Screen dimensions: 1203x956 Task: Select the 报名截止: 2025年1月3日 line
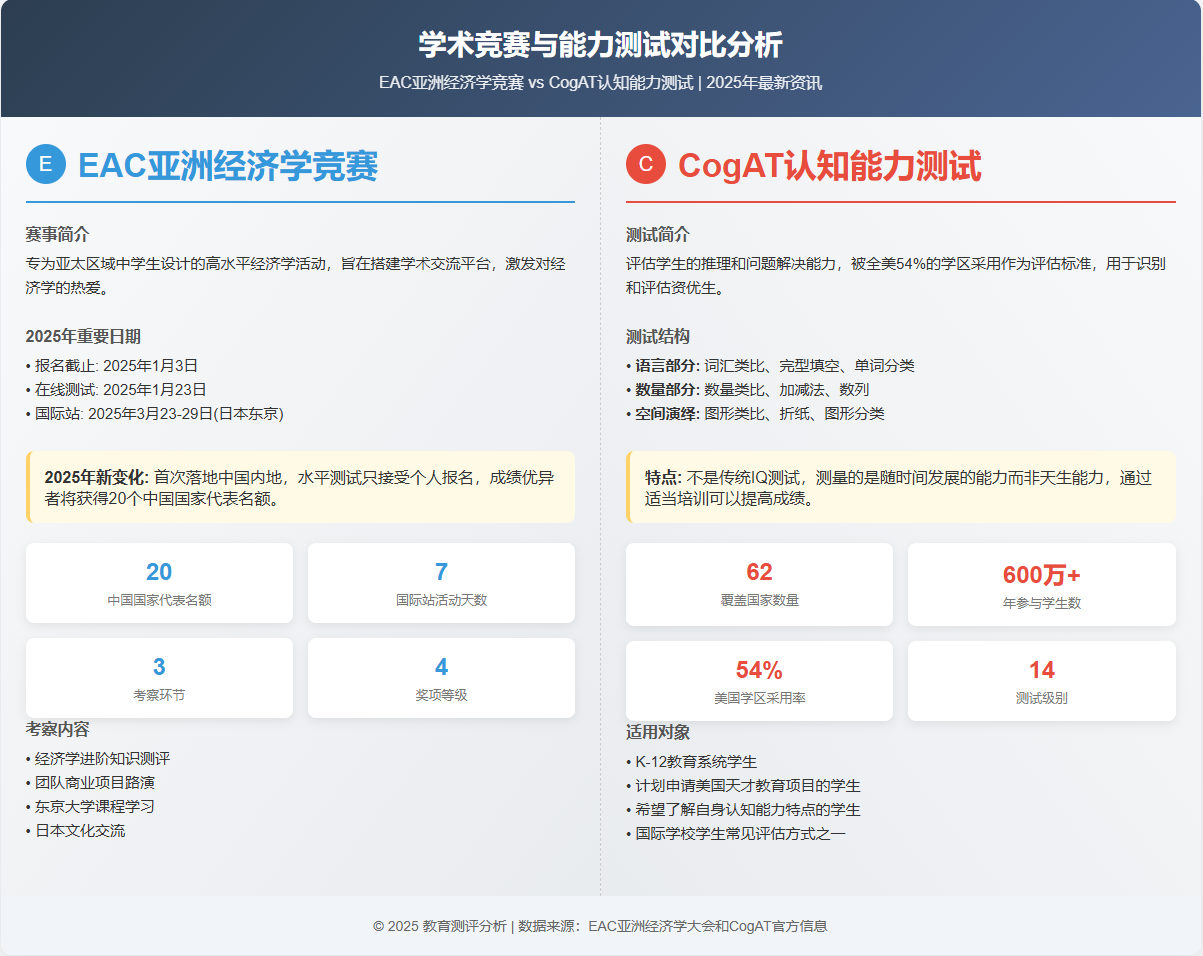(112, 366)
